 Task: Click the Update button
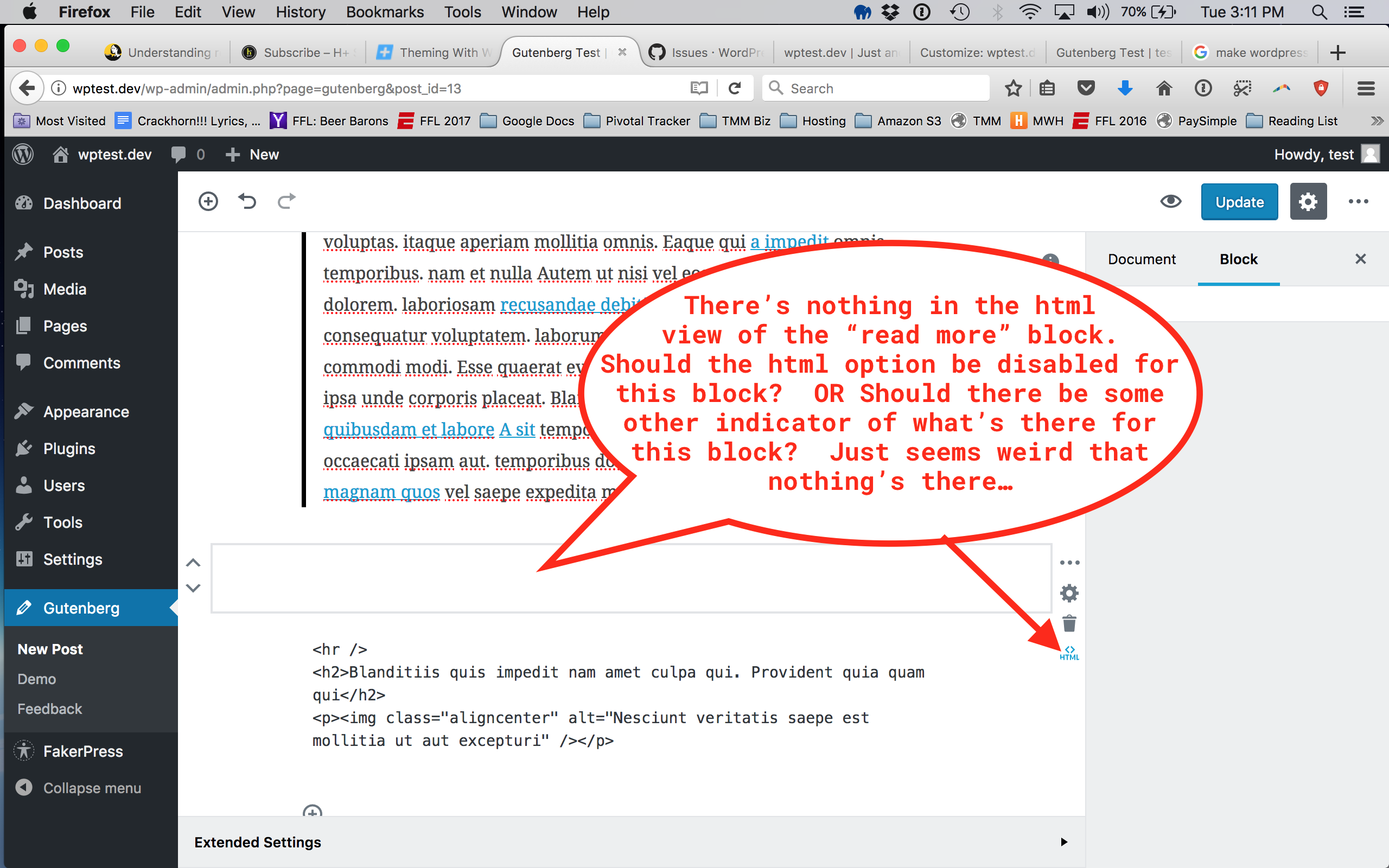coord(1239,201)
